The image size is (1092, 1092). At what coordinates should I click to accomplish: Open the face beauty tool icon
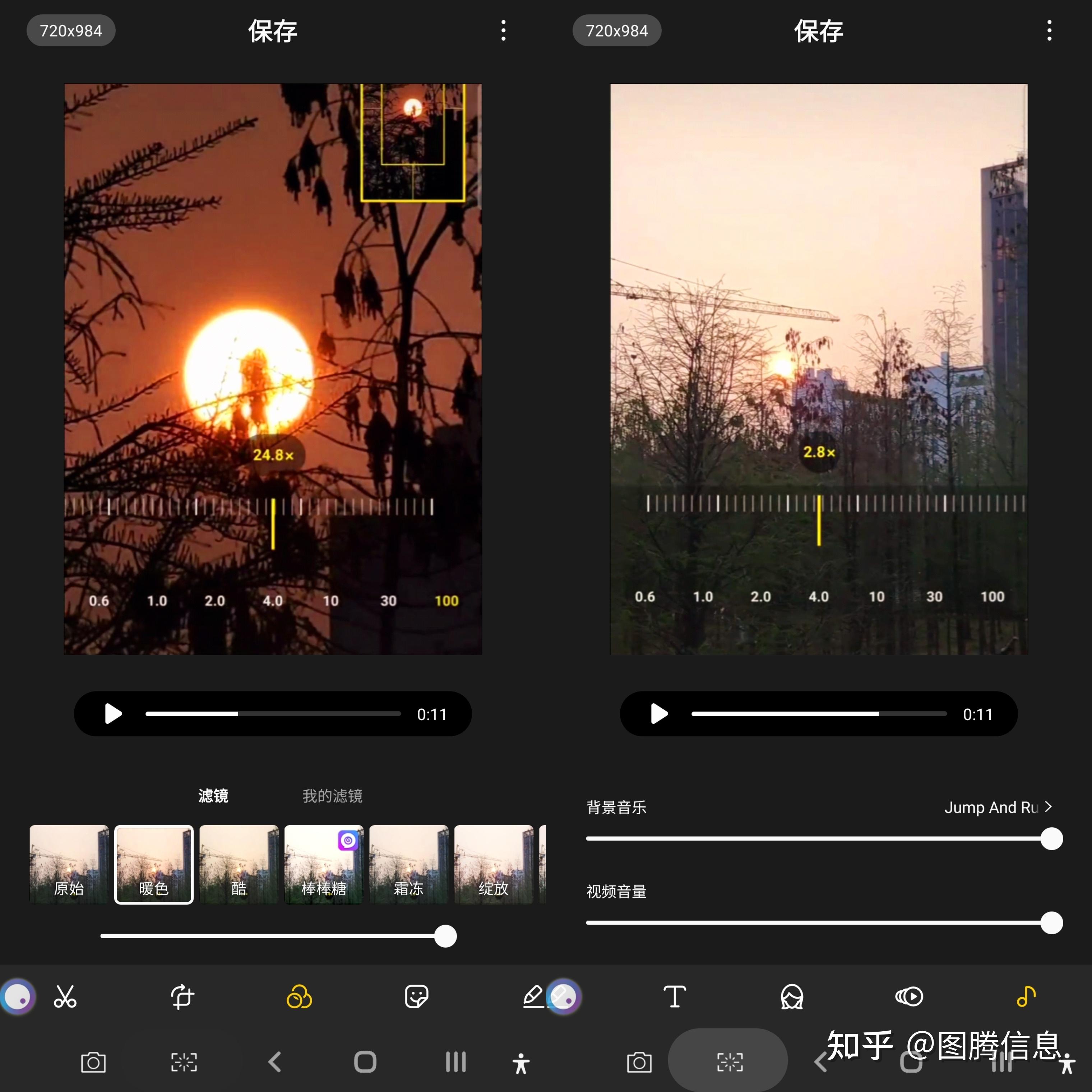click(792, 996)
